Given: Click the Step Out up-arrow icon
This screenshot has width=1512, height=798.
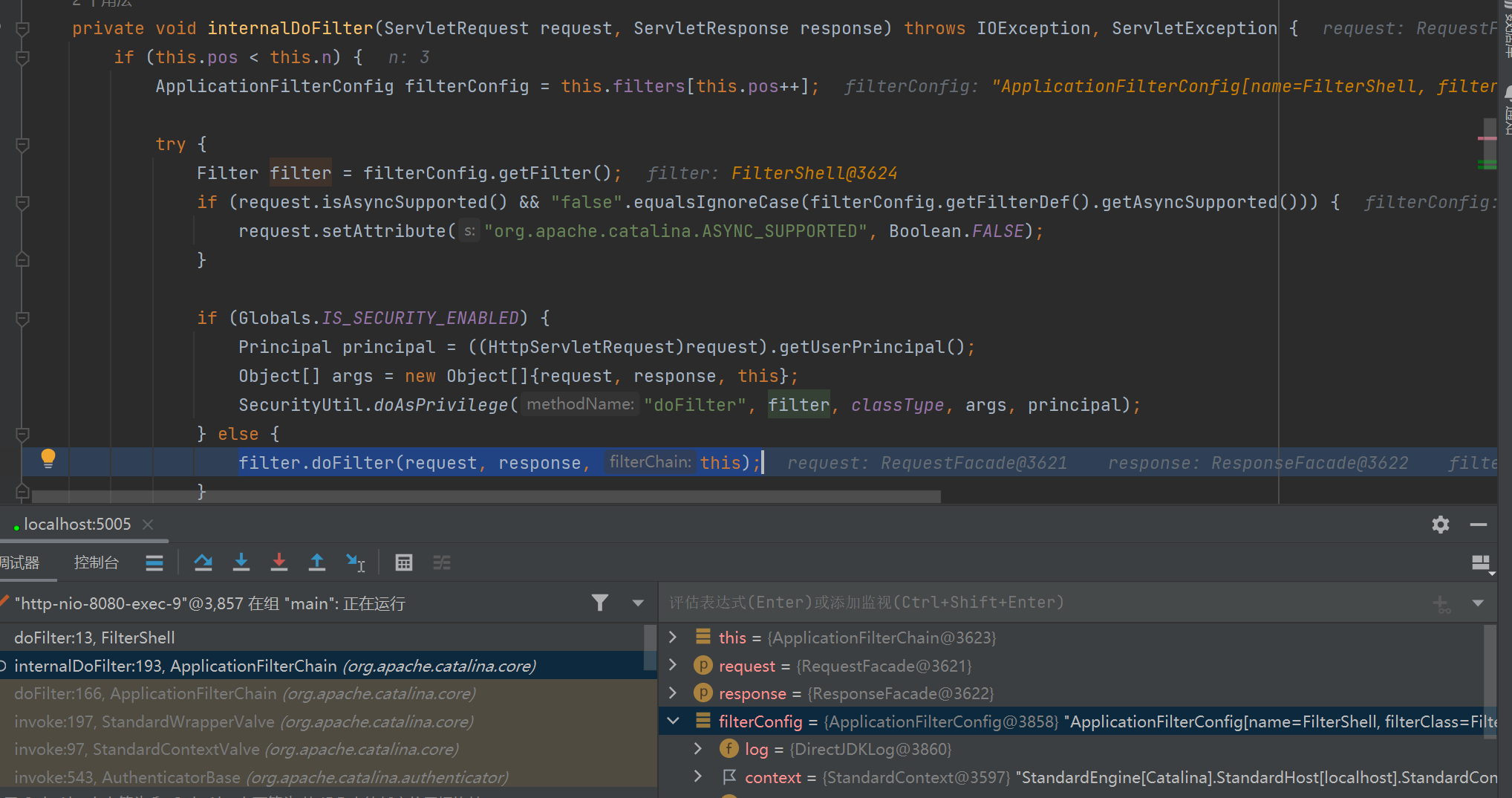Looking at the screenshot, I should tap(316, 562).
